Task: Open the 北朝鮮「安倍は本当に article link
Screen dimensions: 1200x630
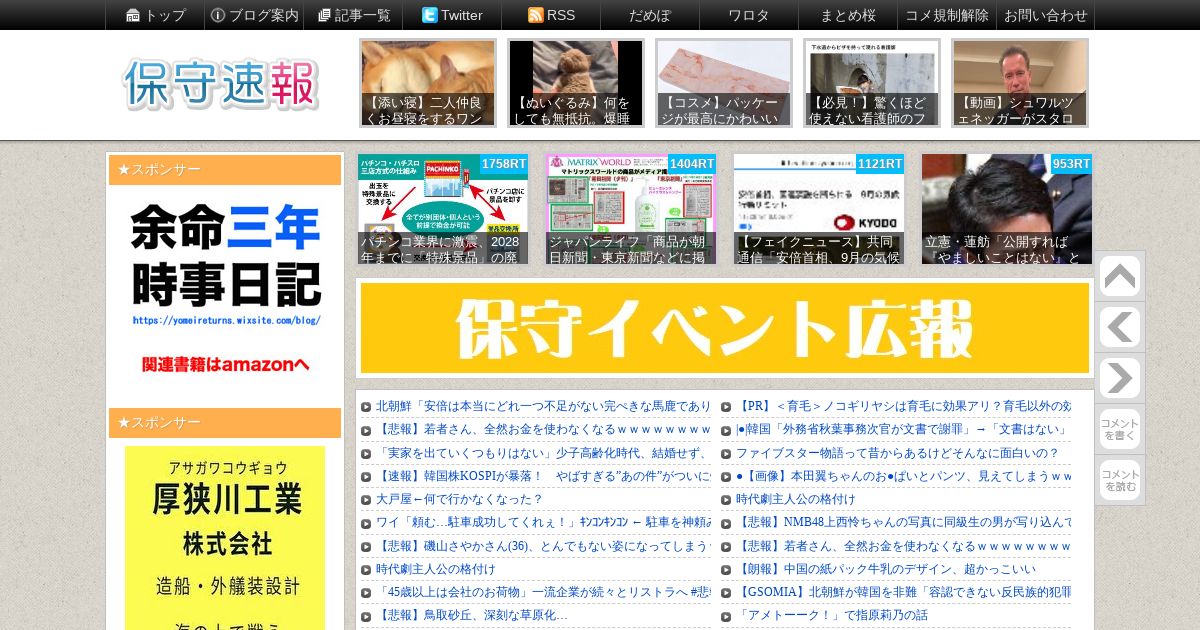Action: pos(543,406)
